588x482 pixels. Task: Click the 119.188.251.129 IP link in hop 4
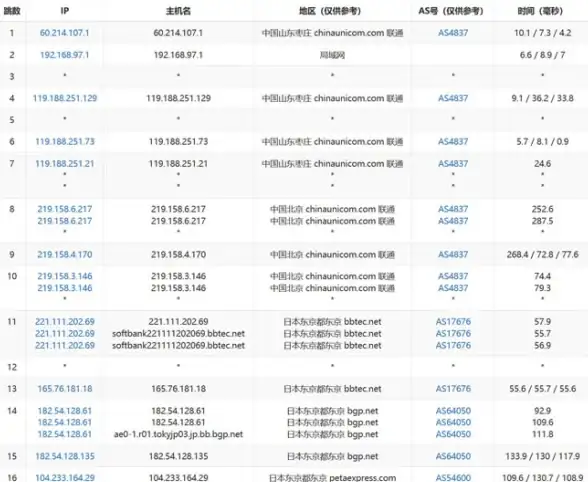click(65, 98)
